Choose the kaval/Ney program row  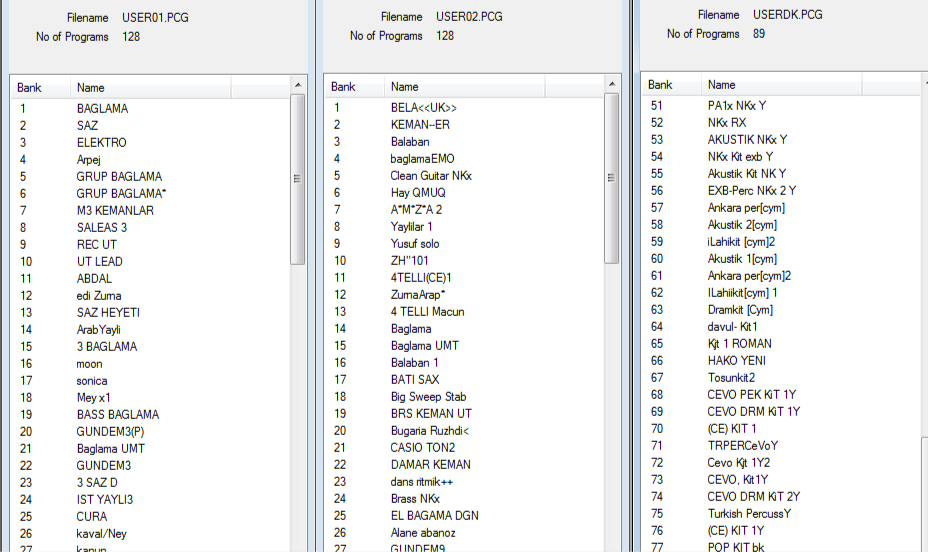(102, 534)
